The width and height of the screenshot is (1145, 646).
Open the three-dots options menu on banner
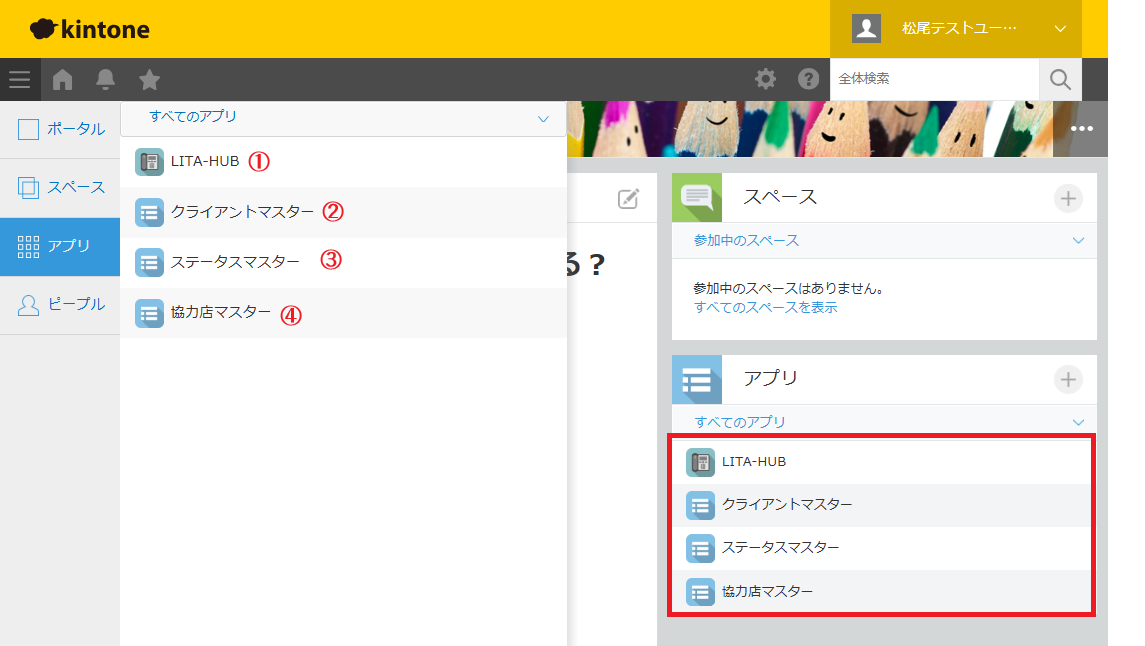tap(1081, 129)
